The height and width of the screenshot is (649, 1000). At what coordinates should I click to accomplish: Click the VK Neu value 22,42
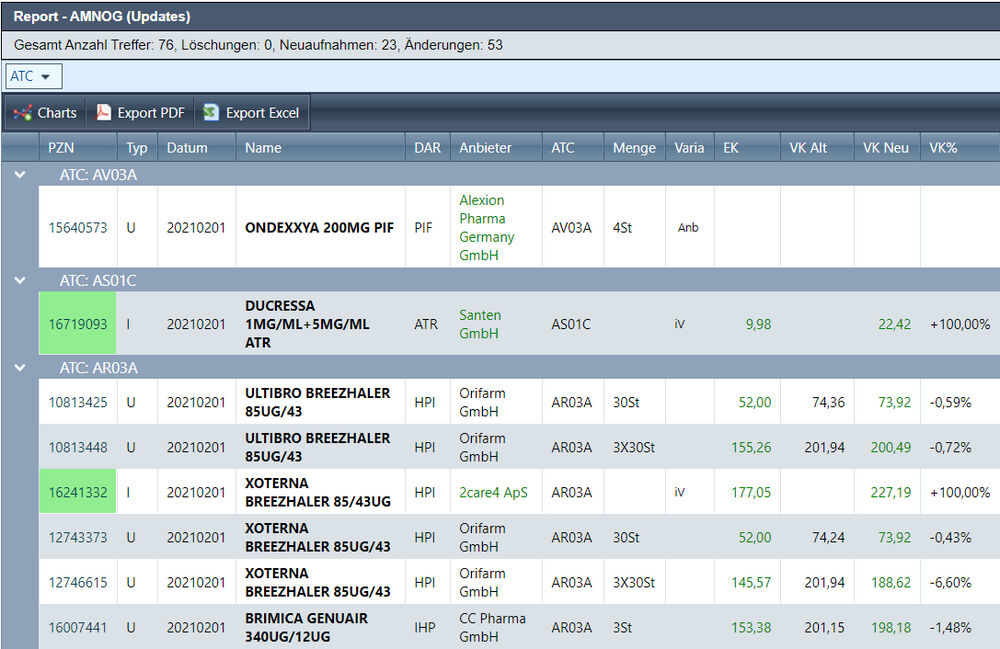[x=894, y=324]
